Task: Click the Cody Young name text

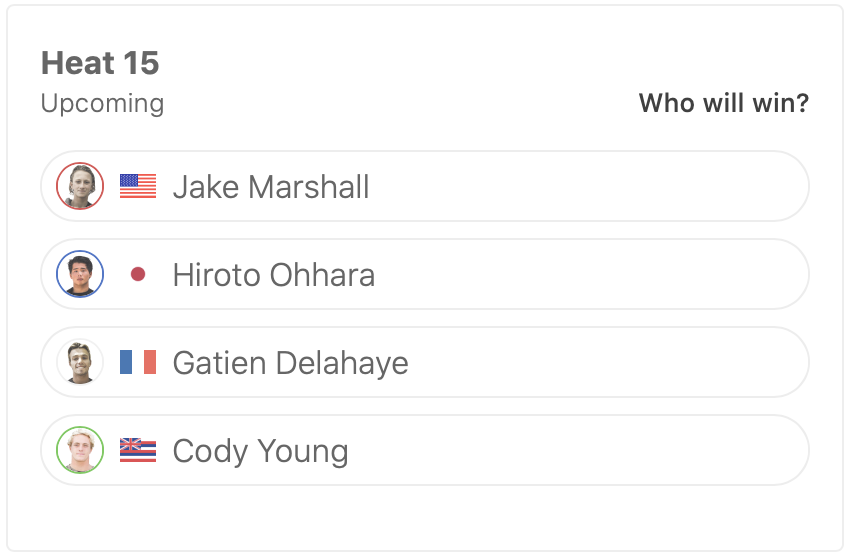Action: pos(260,451)
